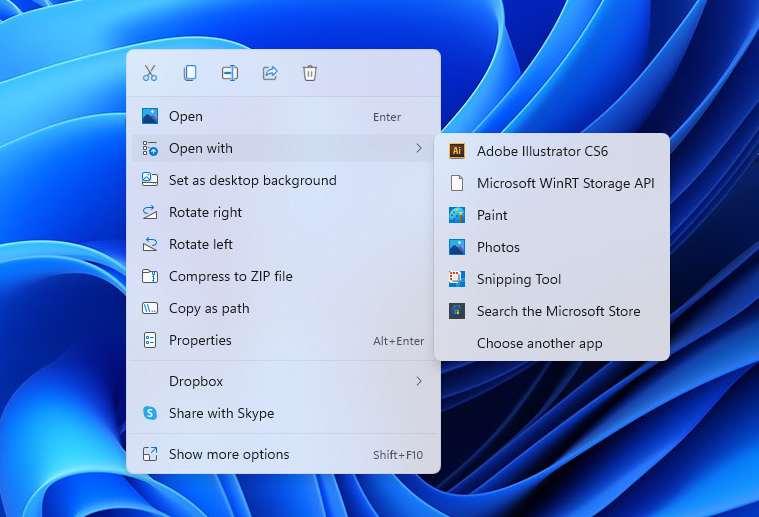Select Set as desktop background

(x=252, y=181)
